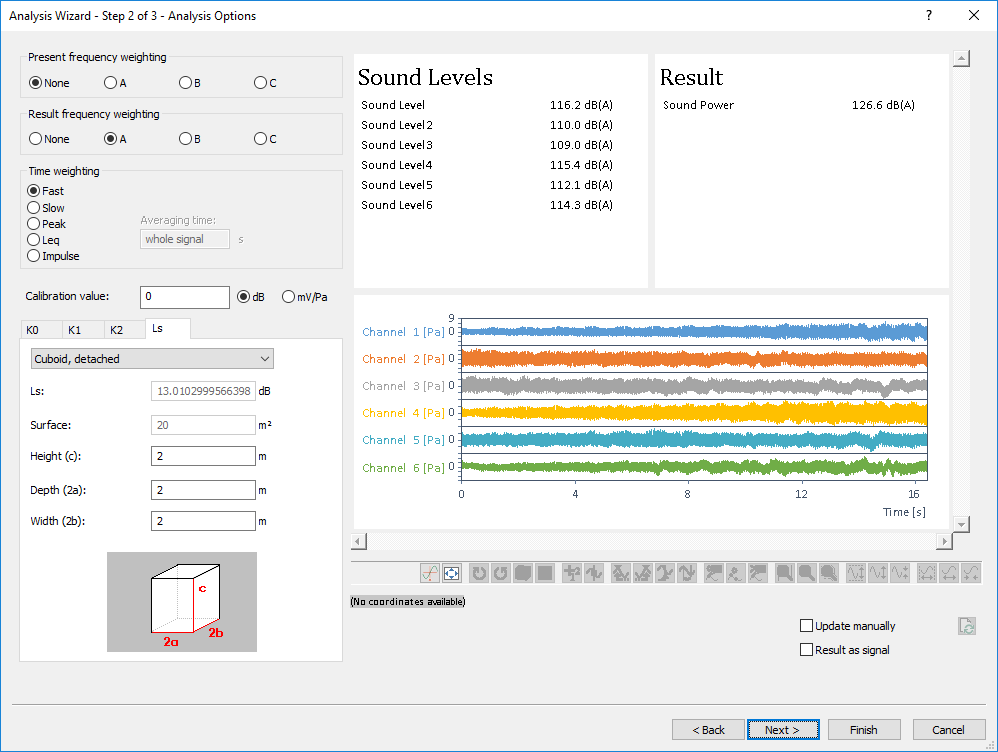Screen dimensions: 998x752
Task: Click the question mark help icon
Action: tap(929, 15)
